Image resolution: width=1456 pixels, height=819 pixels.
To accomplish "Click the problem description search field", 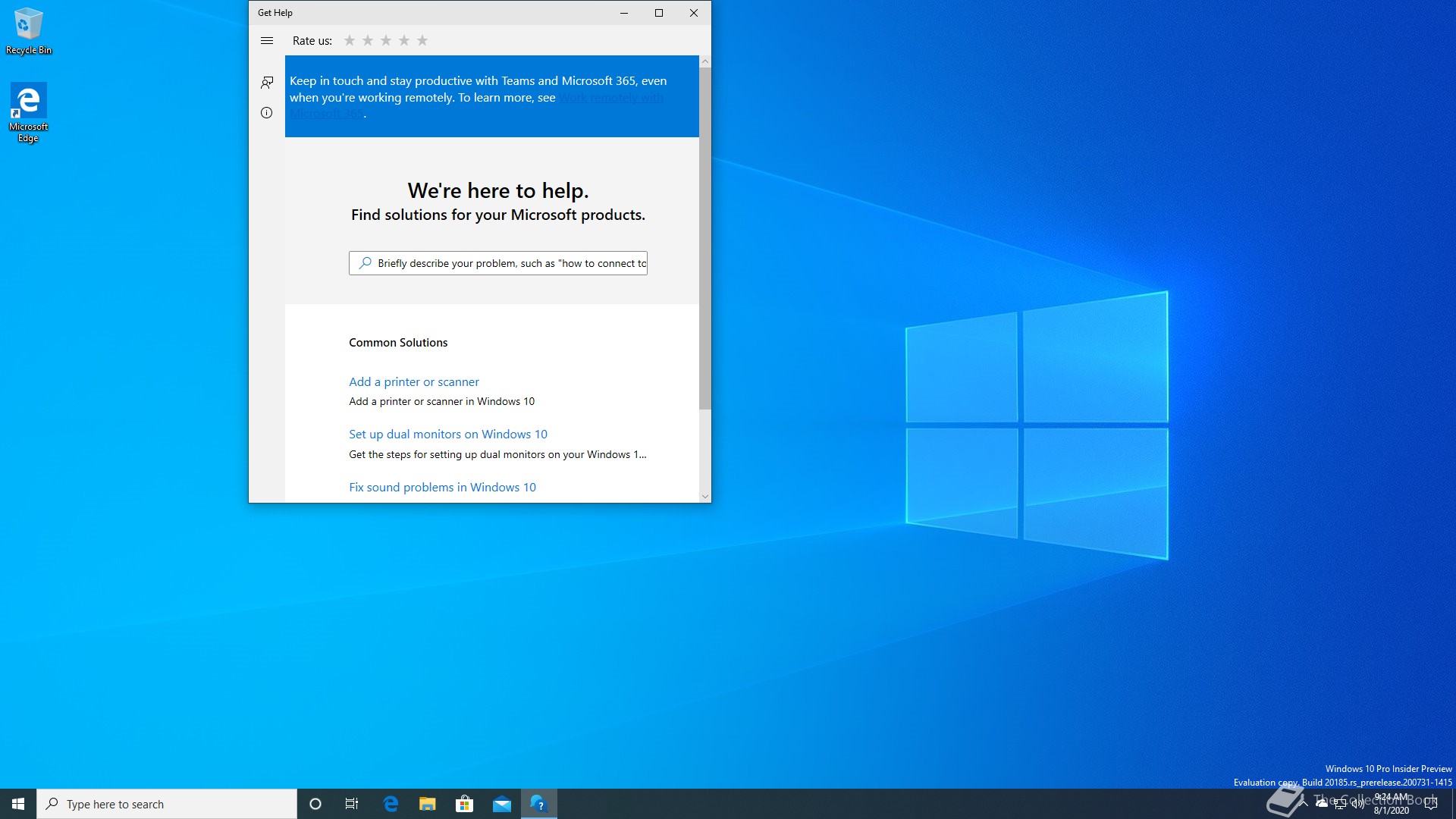I will [498, 263].
